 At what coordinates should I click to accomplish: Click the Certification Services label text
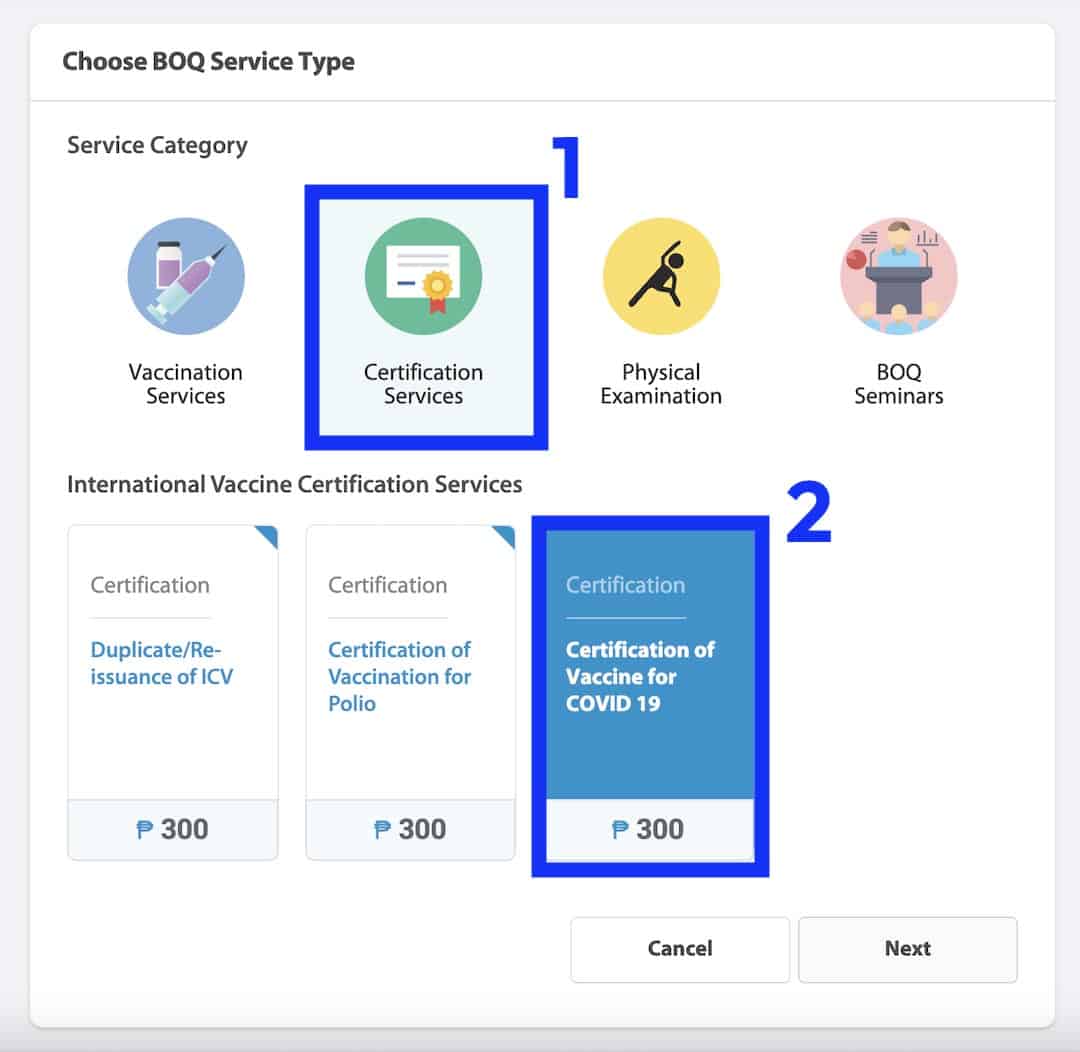pyautogui.click(x=423, y=384)
